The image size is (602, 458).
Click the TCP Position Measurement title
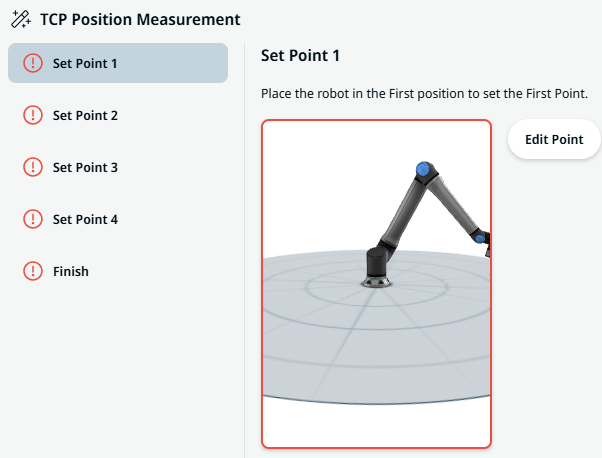tap(140, 19)
